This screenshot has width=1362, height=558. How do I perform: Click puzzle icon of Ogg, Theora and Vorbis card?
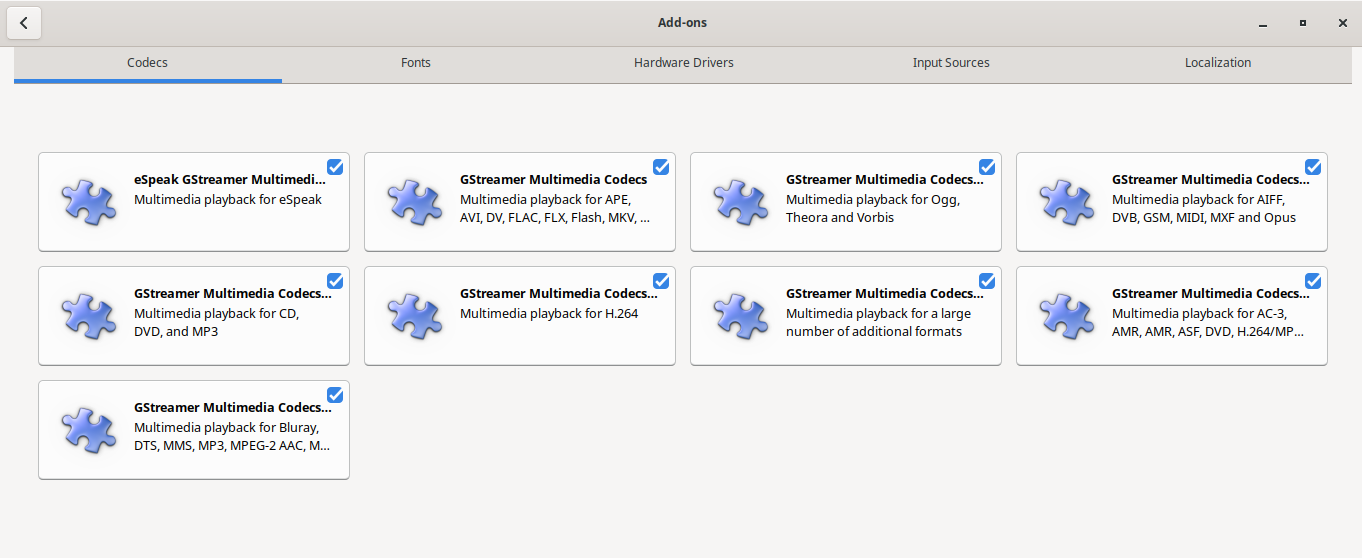point(741,202)
